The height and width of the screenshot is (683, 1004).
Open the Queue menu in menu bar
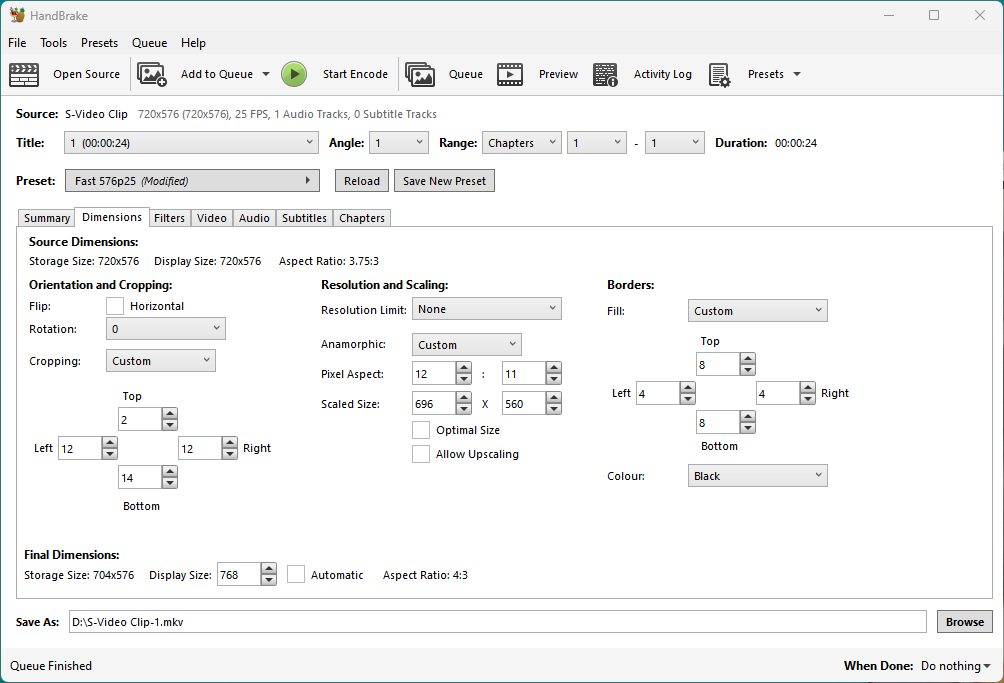click(x=149, y=43)
